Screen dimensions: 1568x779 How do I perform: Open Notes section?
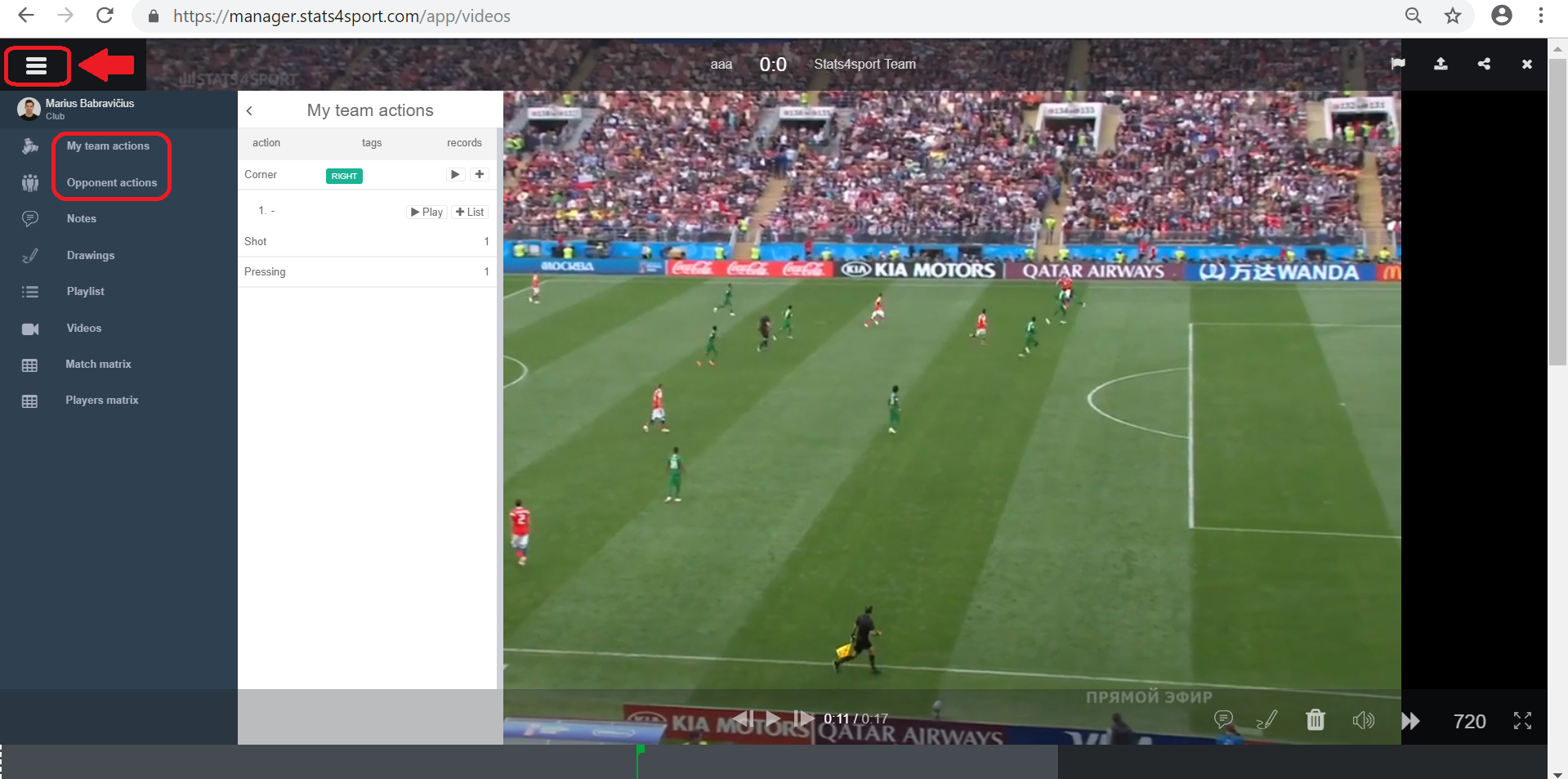click(x=82, y=219)
